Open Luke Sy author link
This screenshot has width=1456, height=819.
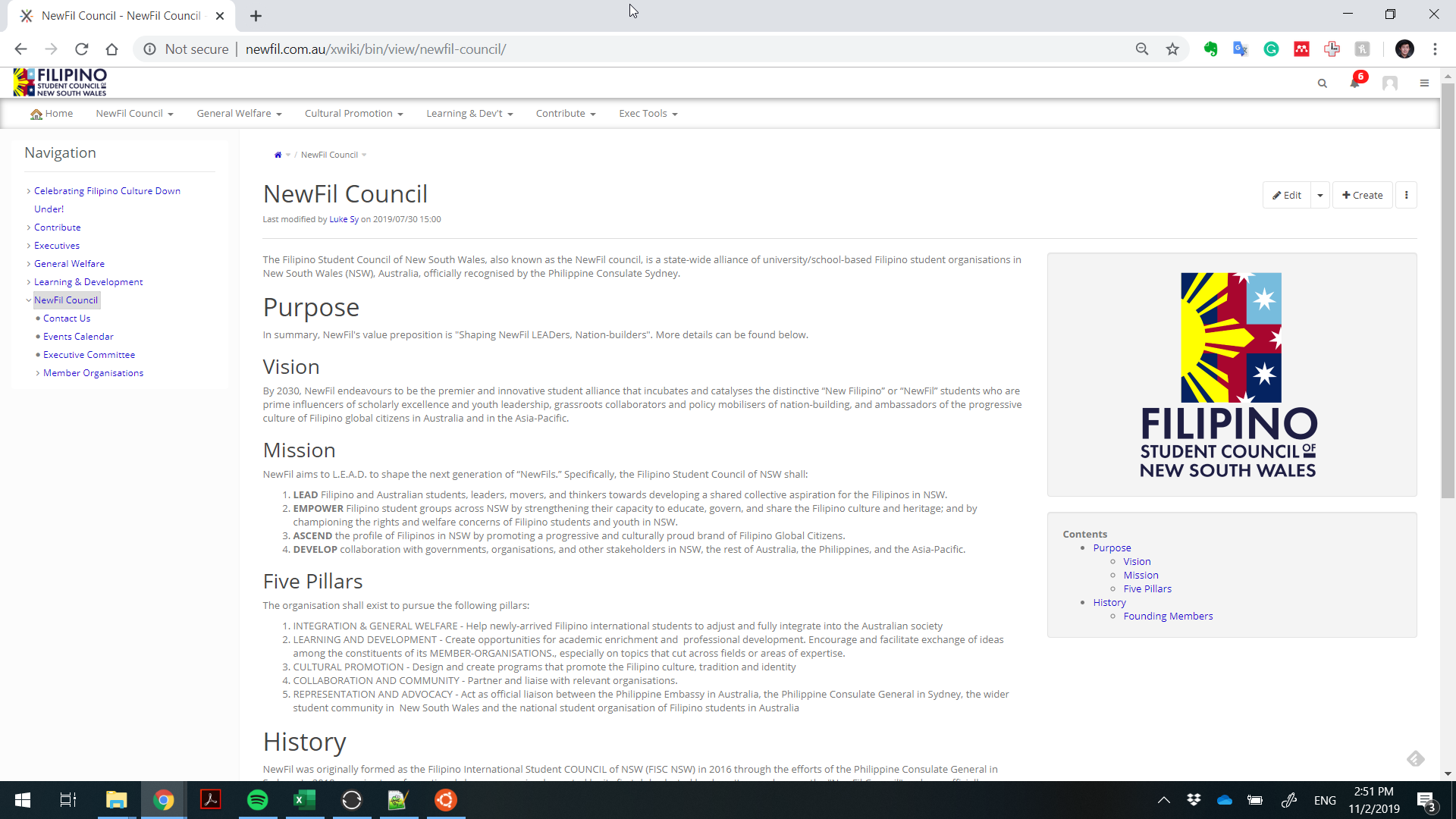coord(344,219)
